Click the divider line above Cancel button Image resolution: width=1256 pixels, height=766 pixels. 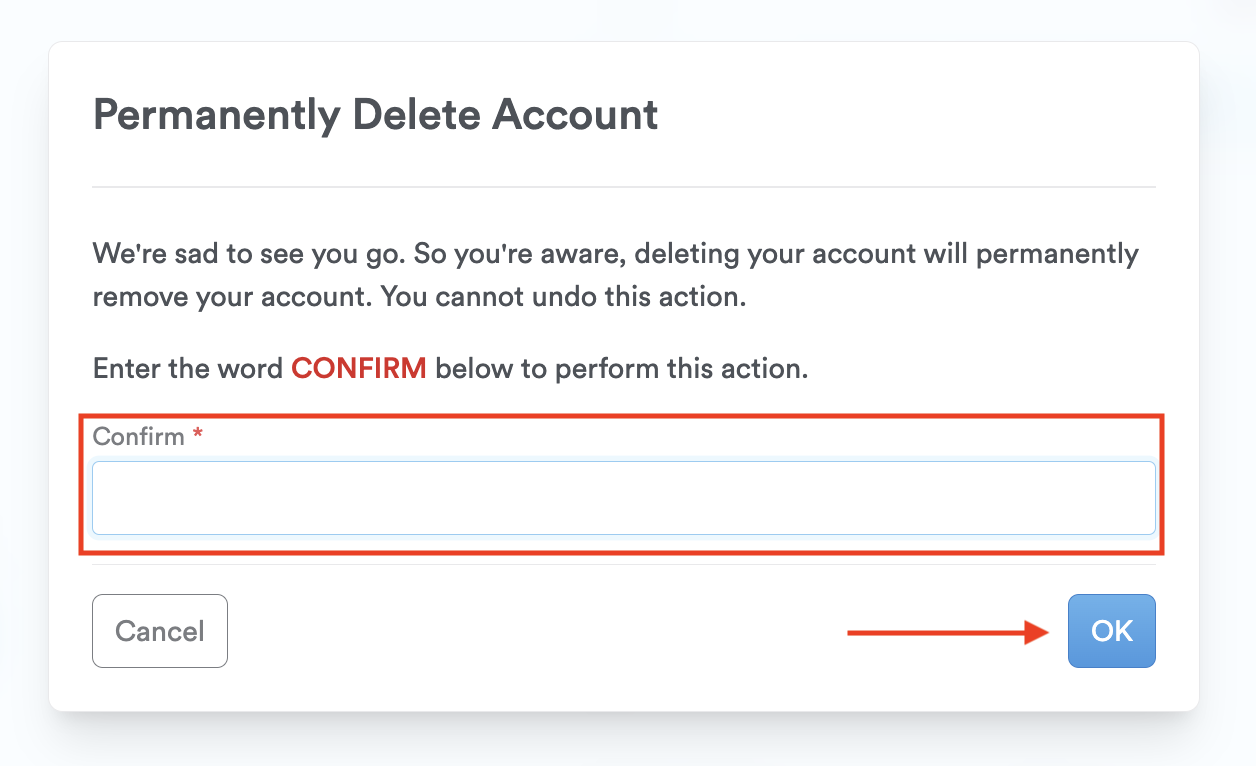pos(623,565)
